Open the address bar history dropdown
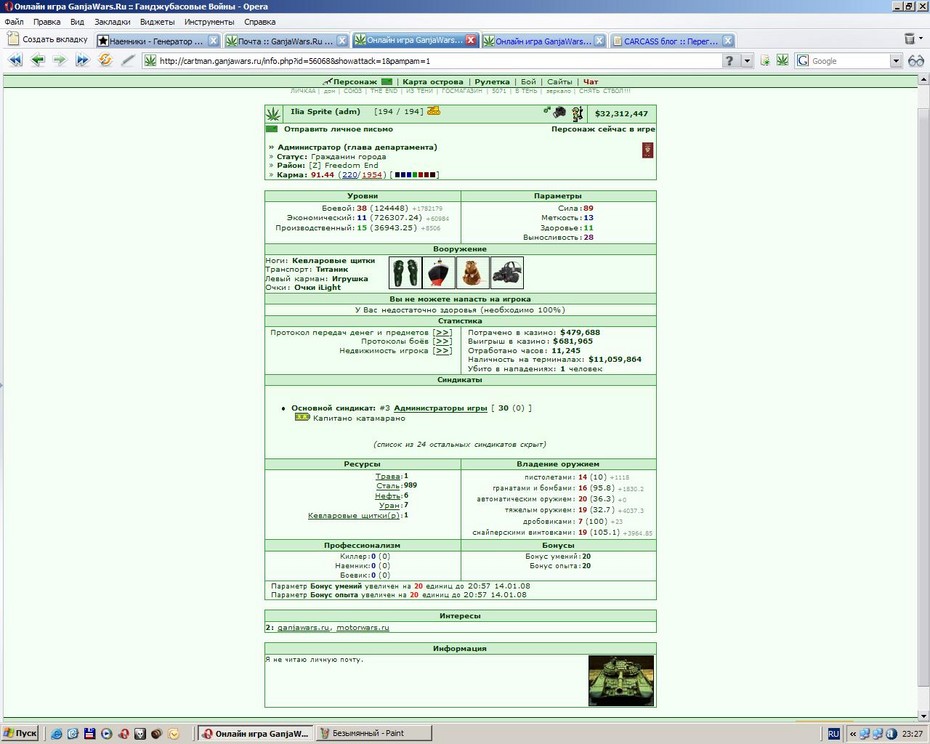Screen dimensions: 930x744 coord(747,61)
